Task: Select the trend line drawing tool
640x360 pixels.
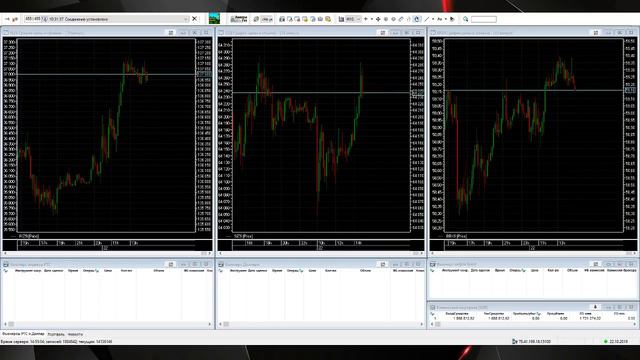Action: click(427, 19)
